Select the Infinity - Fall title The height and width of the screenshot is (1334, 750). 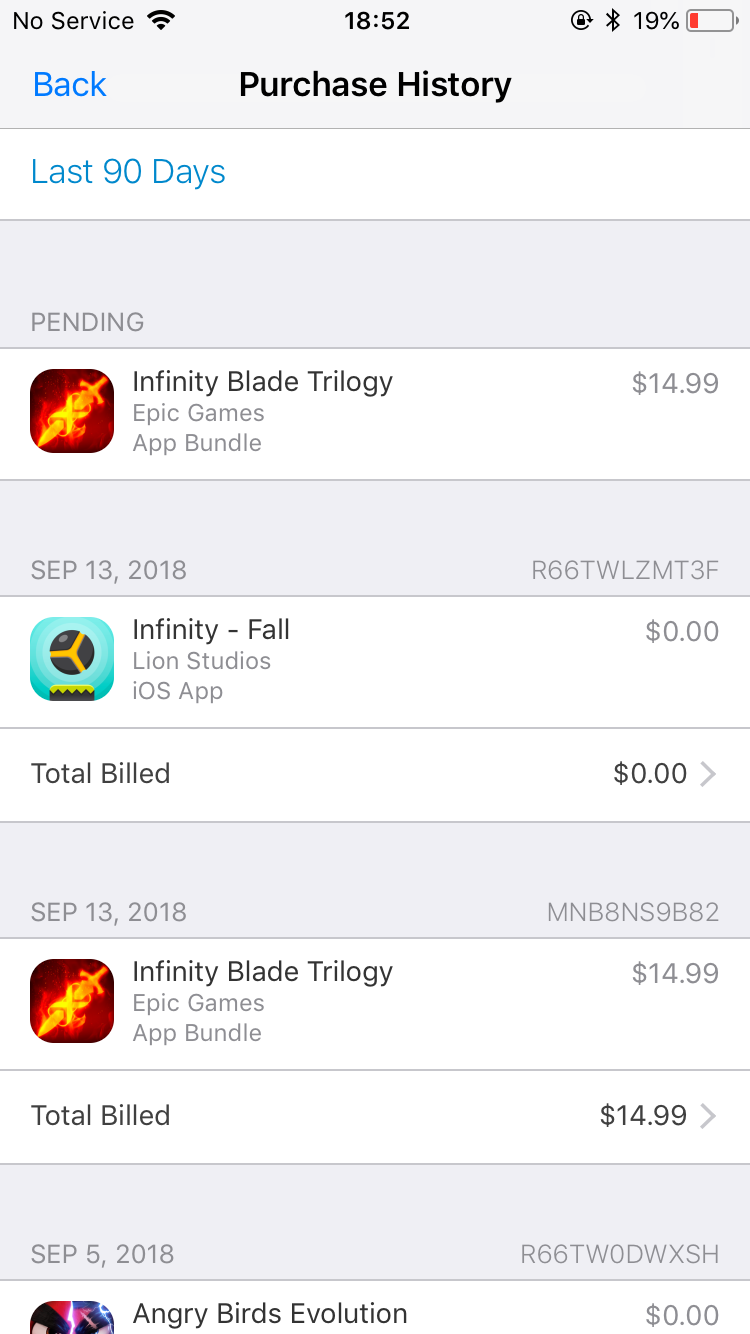[211, 630]
